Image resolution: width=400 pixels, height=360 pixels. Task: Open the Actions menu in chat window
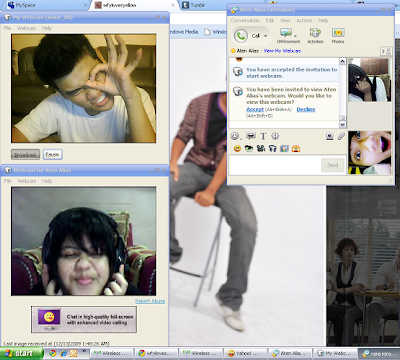point(304,20)
